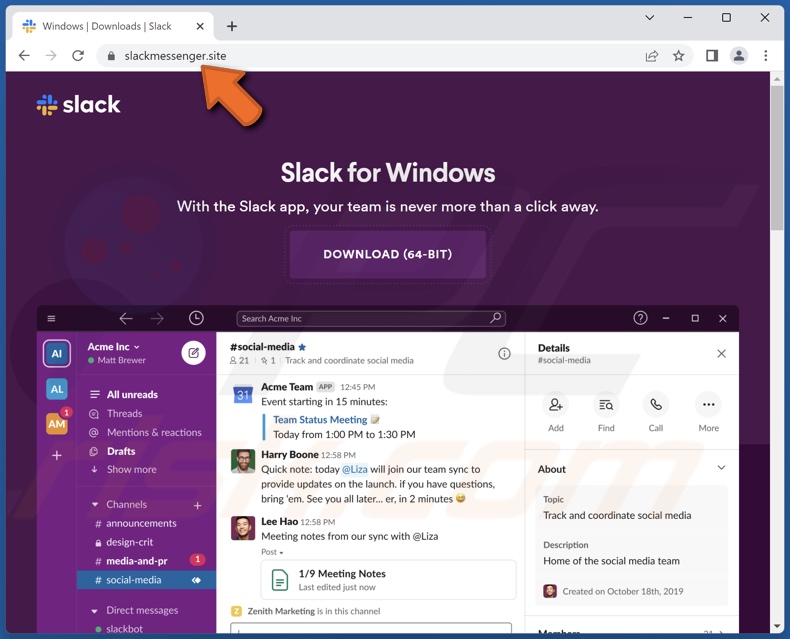The height and width of the screenshot is (639, 790).
Task: Click the Slack logo in page header
Action: 78,105
